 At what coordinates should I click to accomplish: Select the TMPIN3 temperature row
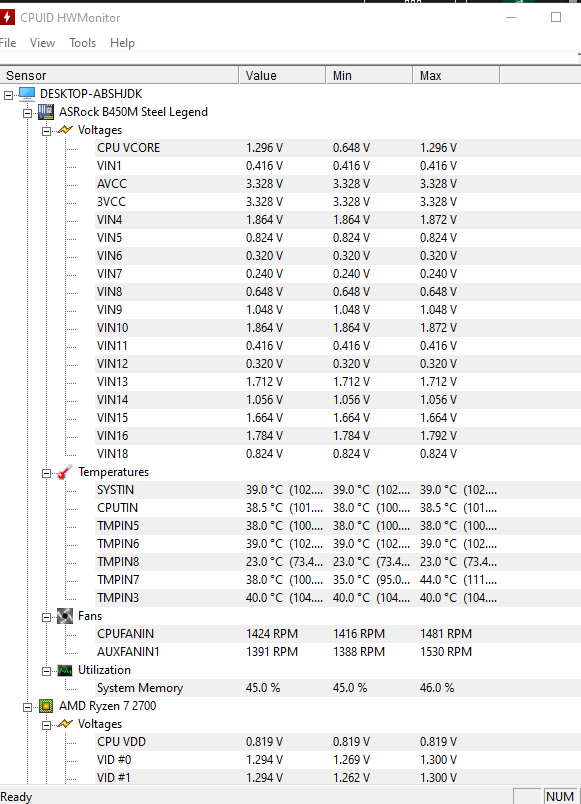338,598
